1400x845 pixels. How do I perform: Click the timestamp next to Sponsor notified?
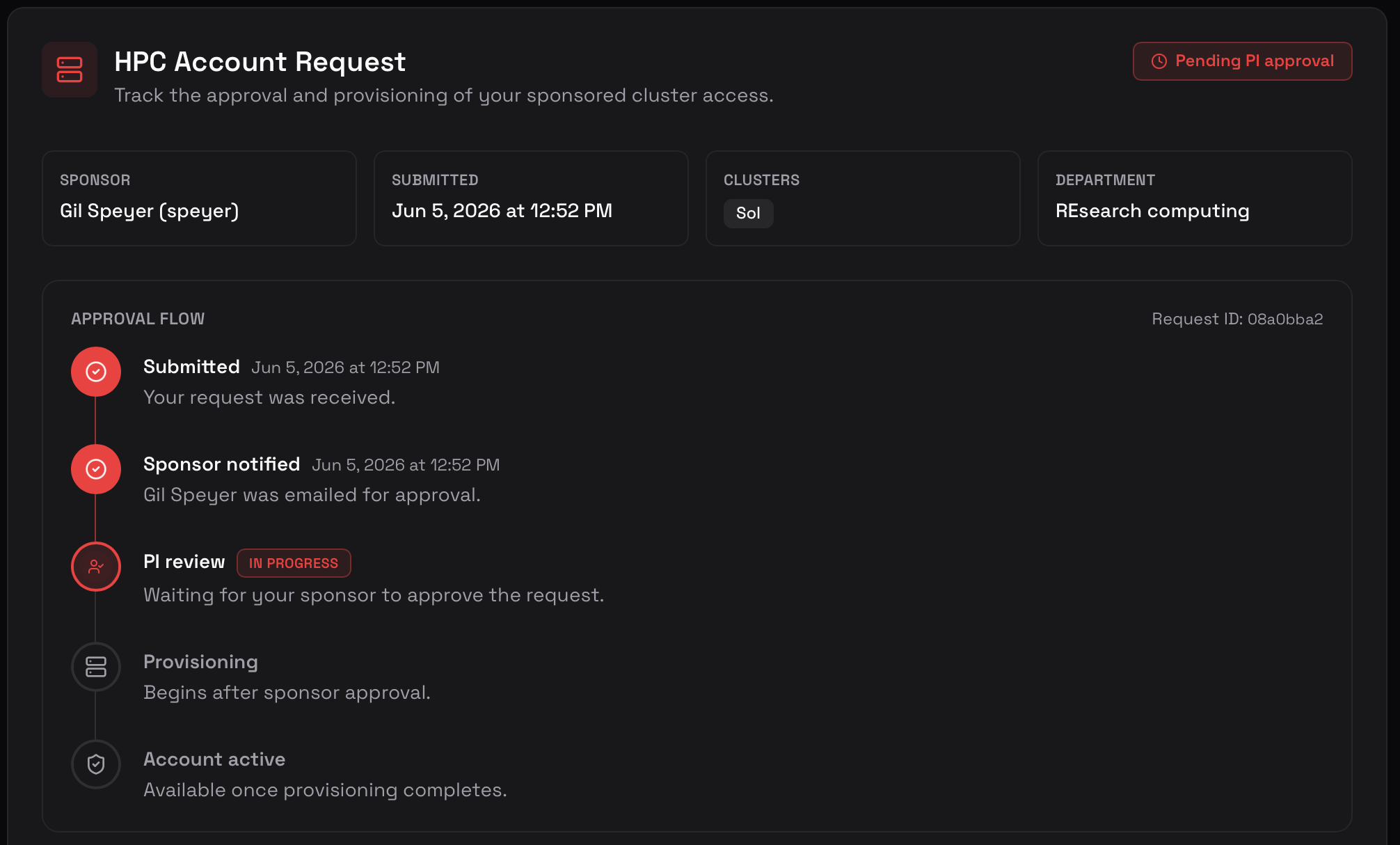pos(406,465)
